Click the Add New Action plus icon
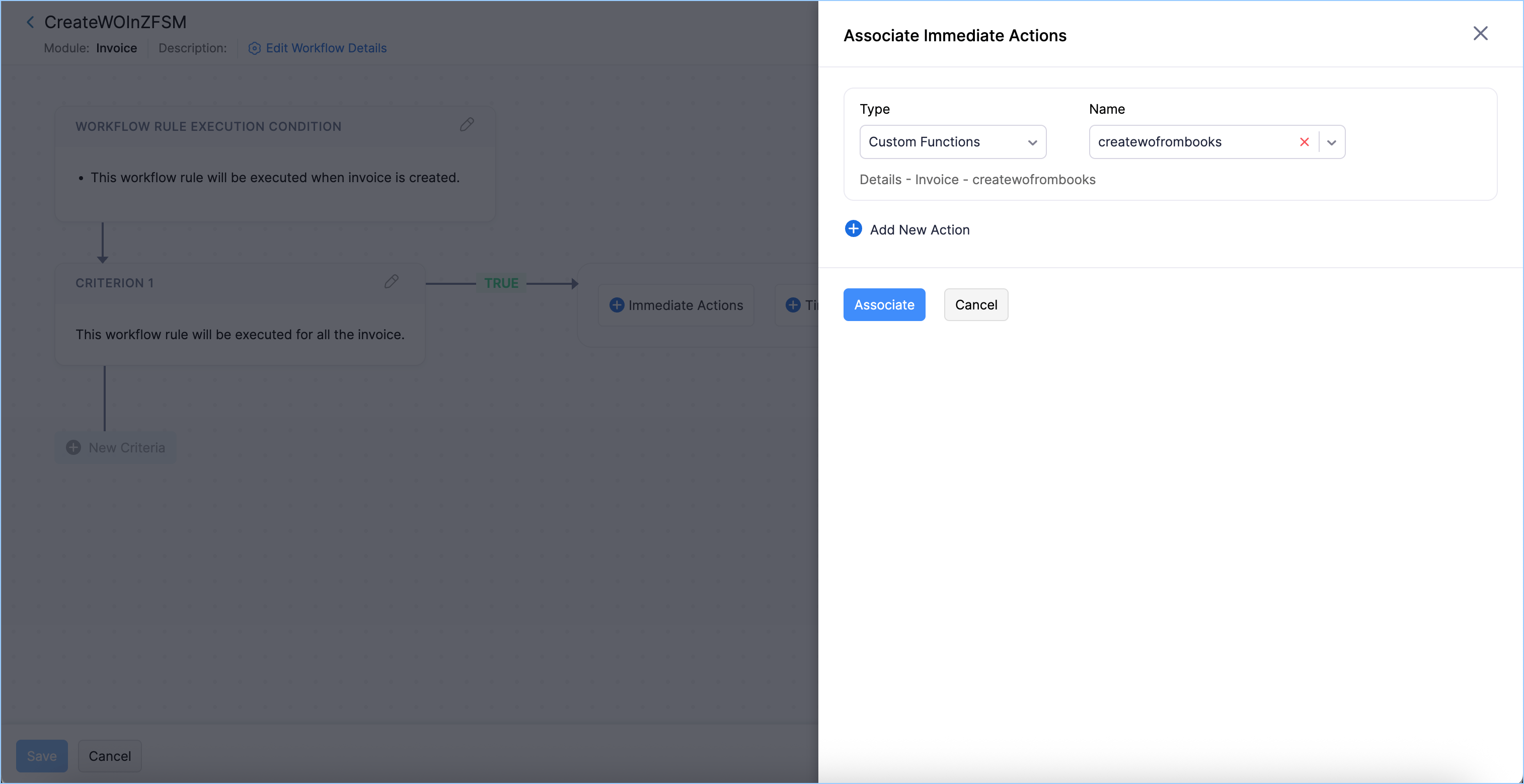 click(x=853, y=229)
